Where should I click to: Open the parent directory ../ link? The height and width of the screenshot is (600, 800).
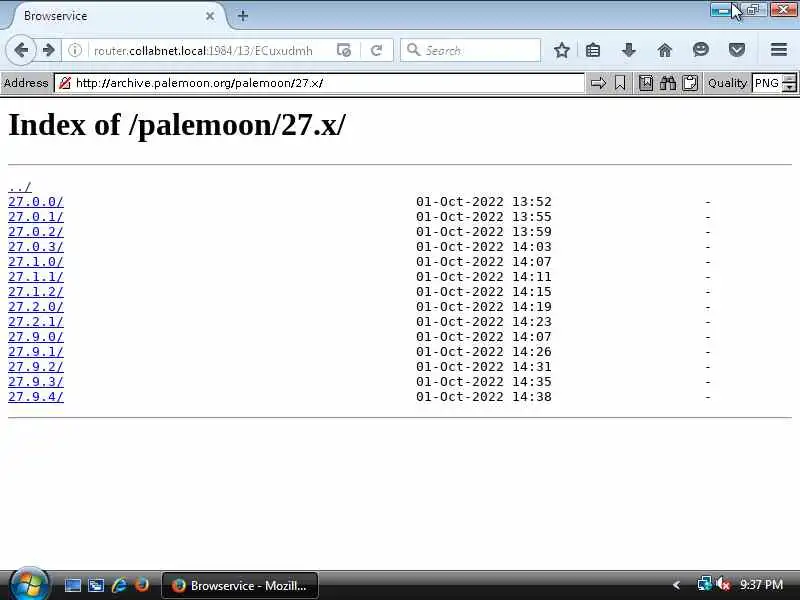[x=20, y=187]
